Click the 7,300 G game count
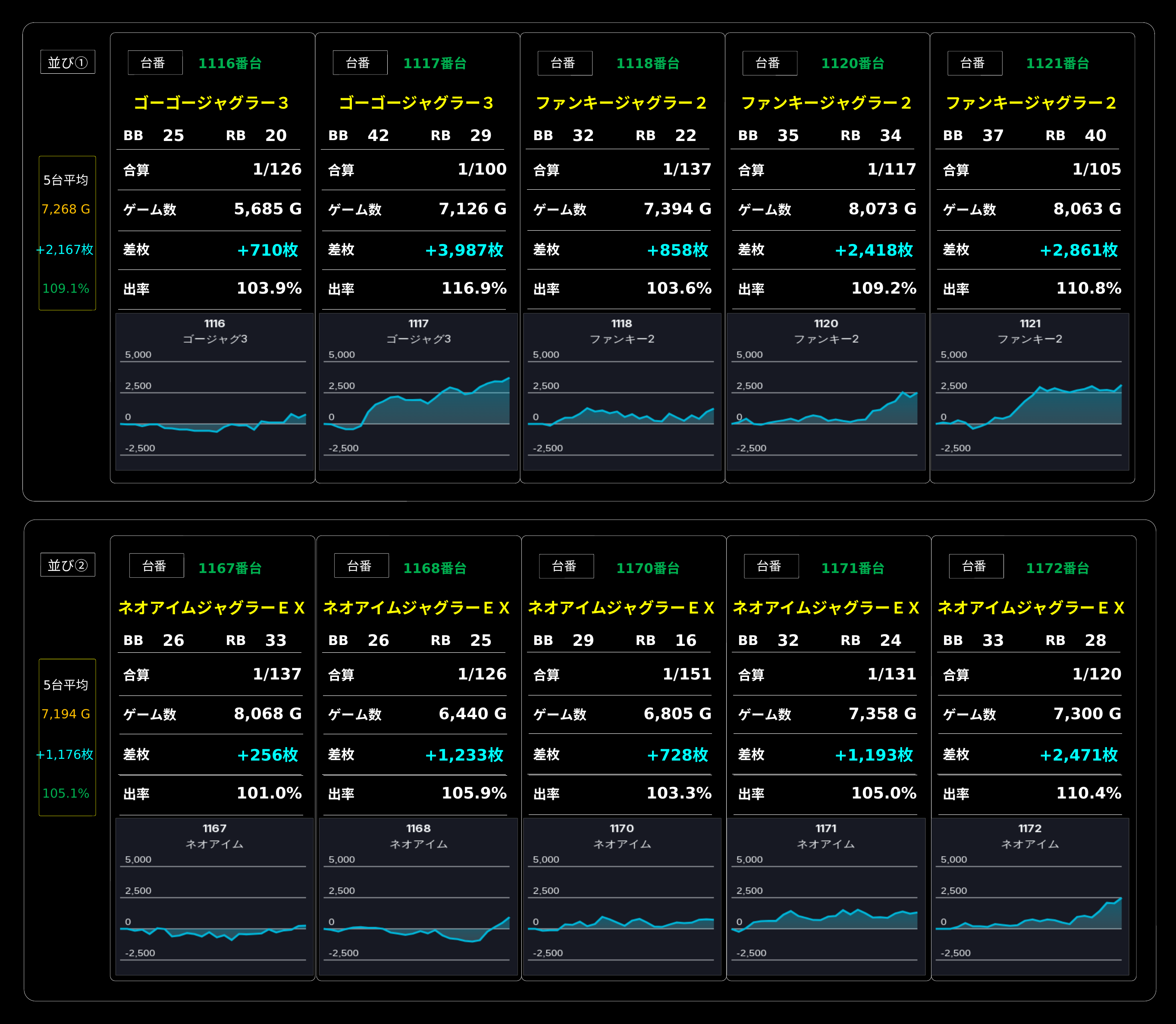 [1087, 714]
